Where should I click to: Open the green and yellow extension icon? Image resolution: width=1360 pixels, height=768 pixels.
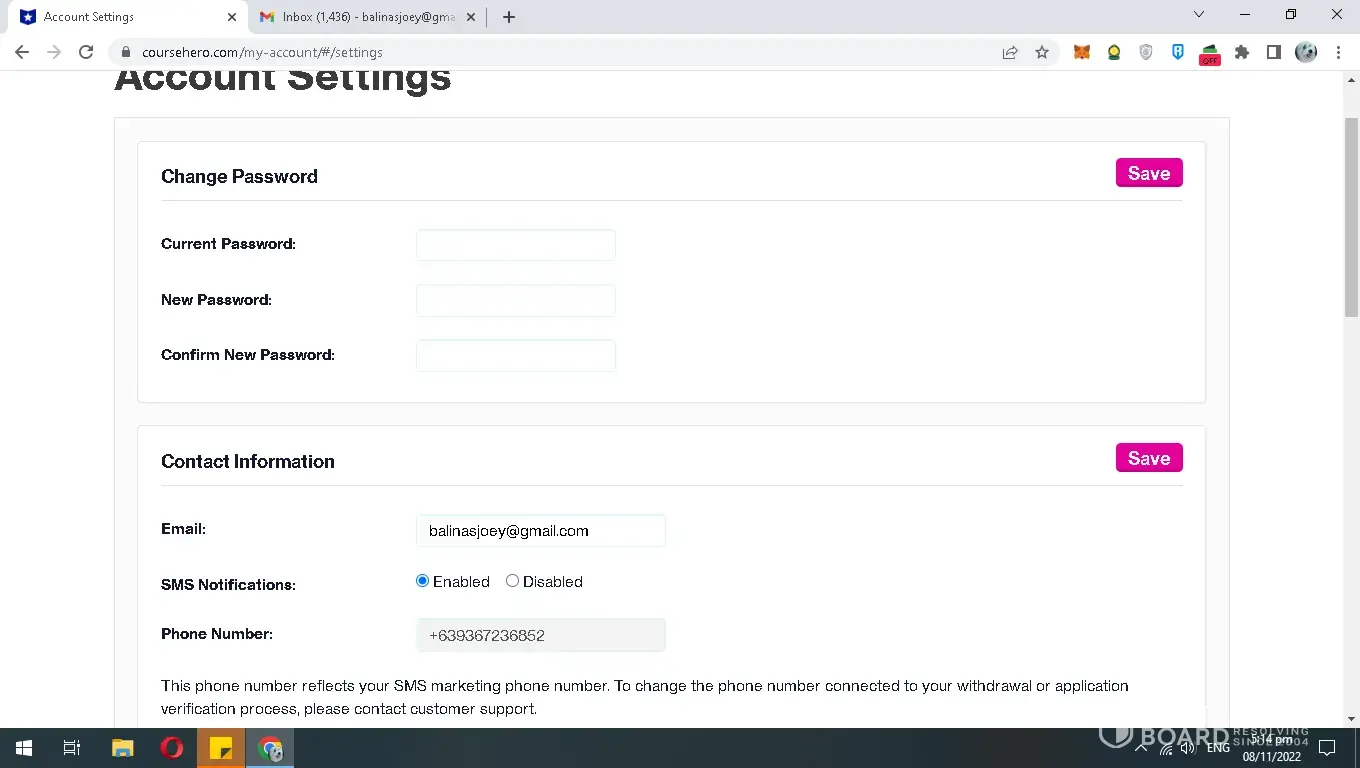[x=1114, y=52]
